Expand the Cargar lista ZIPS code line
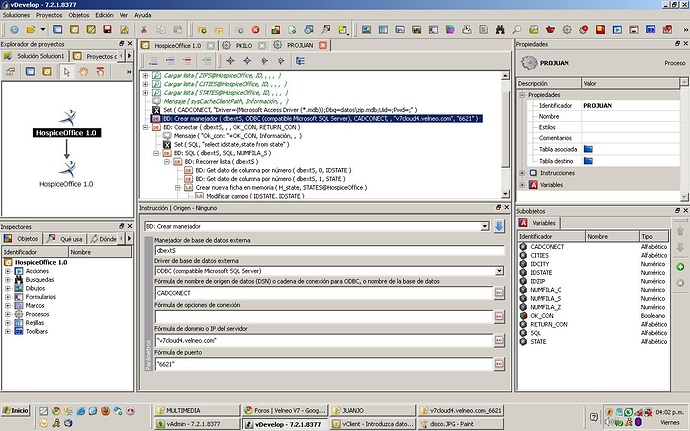The width and height of the screenshot is (690, 431). [x=145, y=76]
